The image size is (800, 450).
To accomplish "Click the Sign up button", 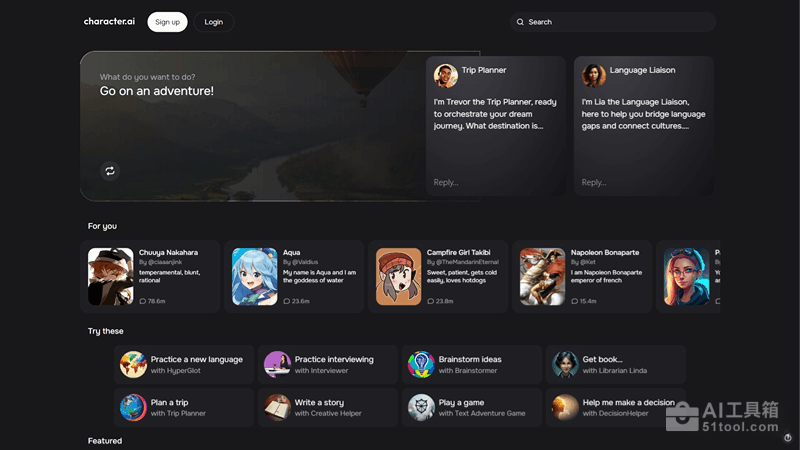I will 167,22.
